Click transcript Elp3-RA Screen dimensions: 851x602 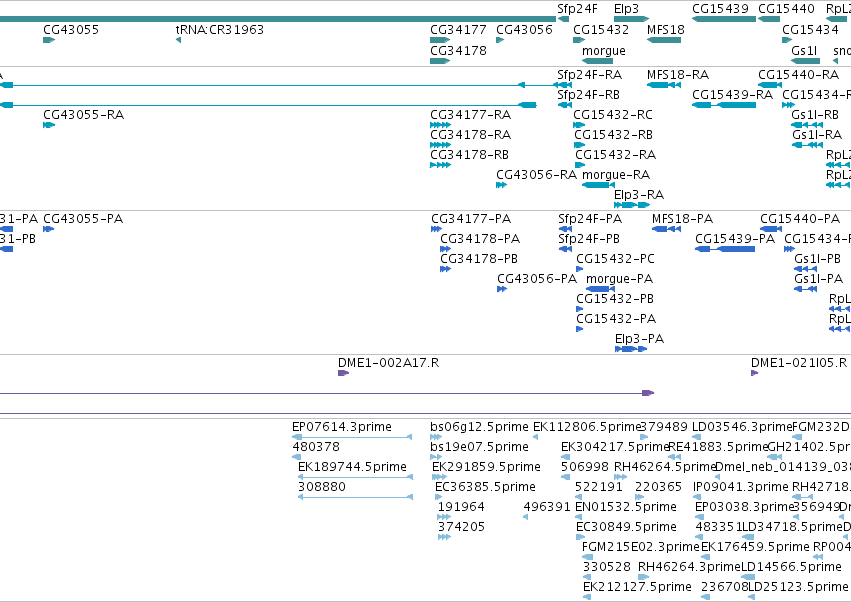639,195
